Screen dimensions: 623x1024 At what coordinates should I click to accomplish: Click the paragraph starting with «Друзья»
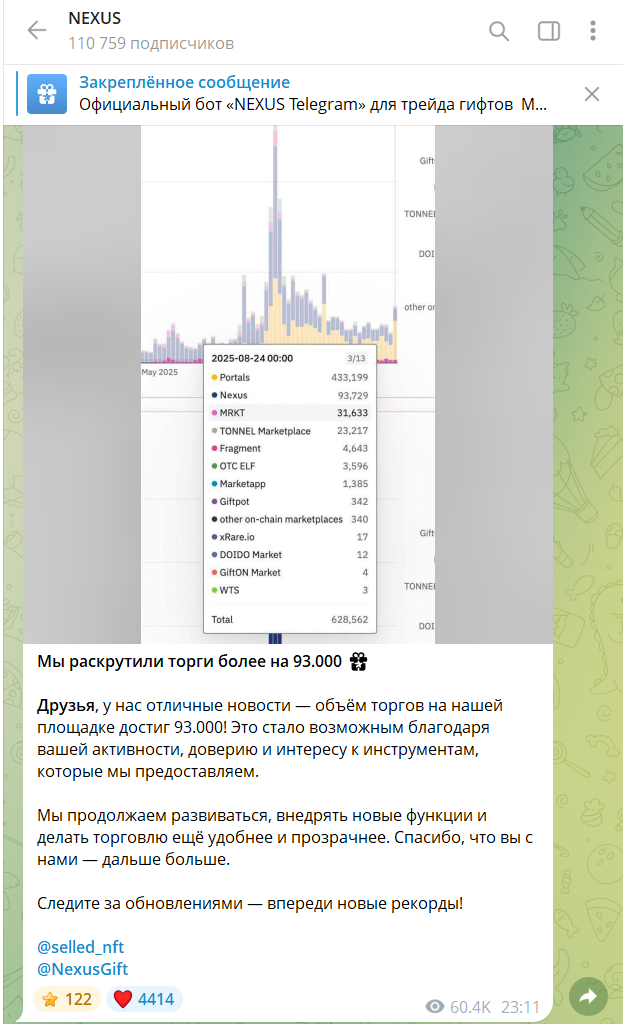tap(270, 739)
